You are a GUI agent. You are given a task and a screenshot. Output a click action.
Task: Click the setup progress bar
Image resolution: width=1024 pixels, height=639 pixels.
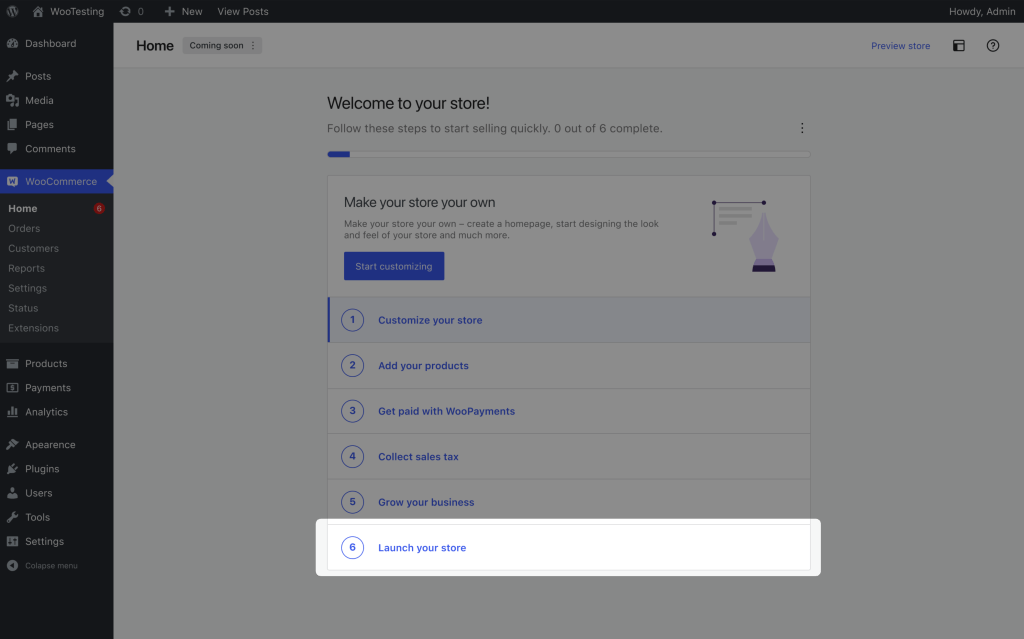pos(568,154)
